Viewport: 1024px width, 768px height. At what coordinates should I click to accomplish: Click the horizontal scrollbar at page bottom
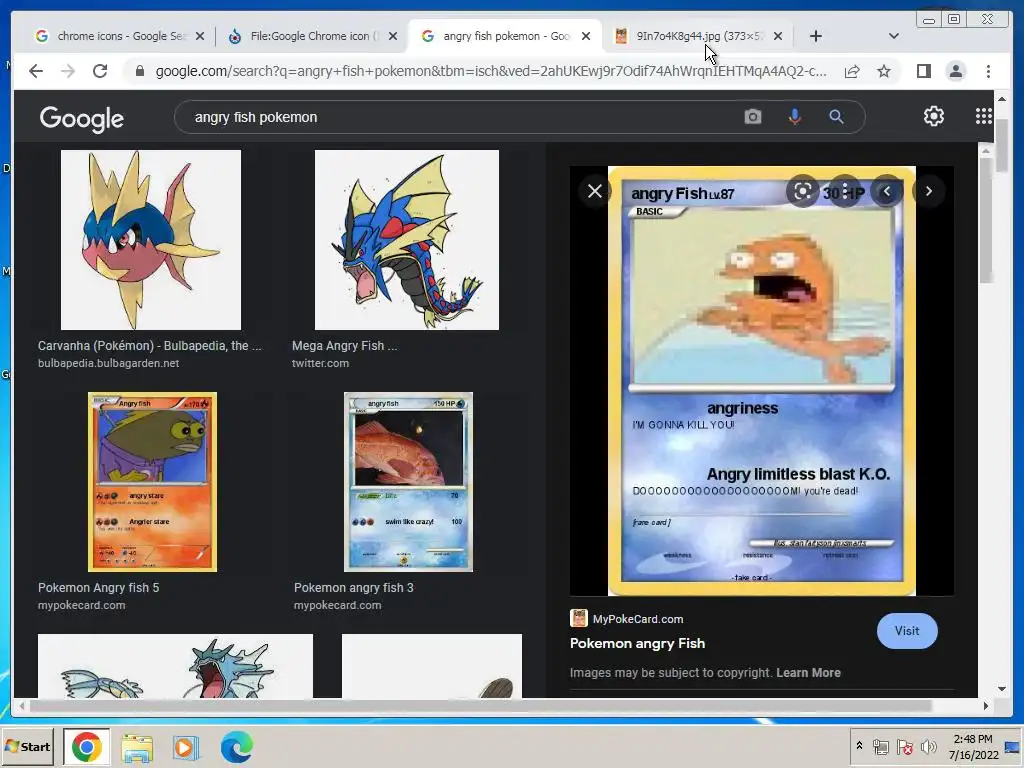click(480, 706)
